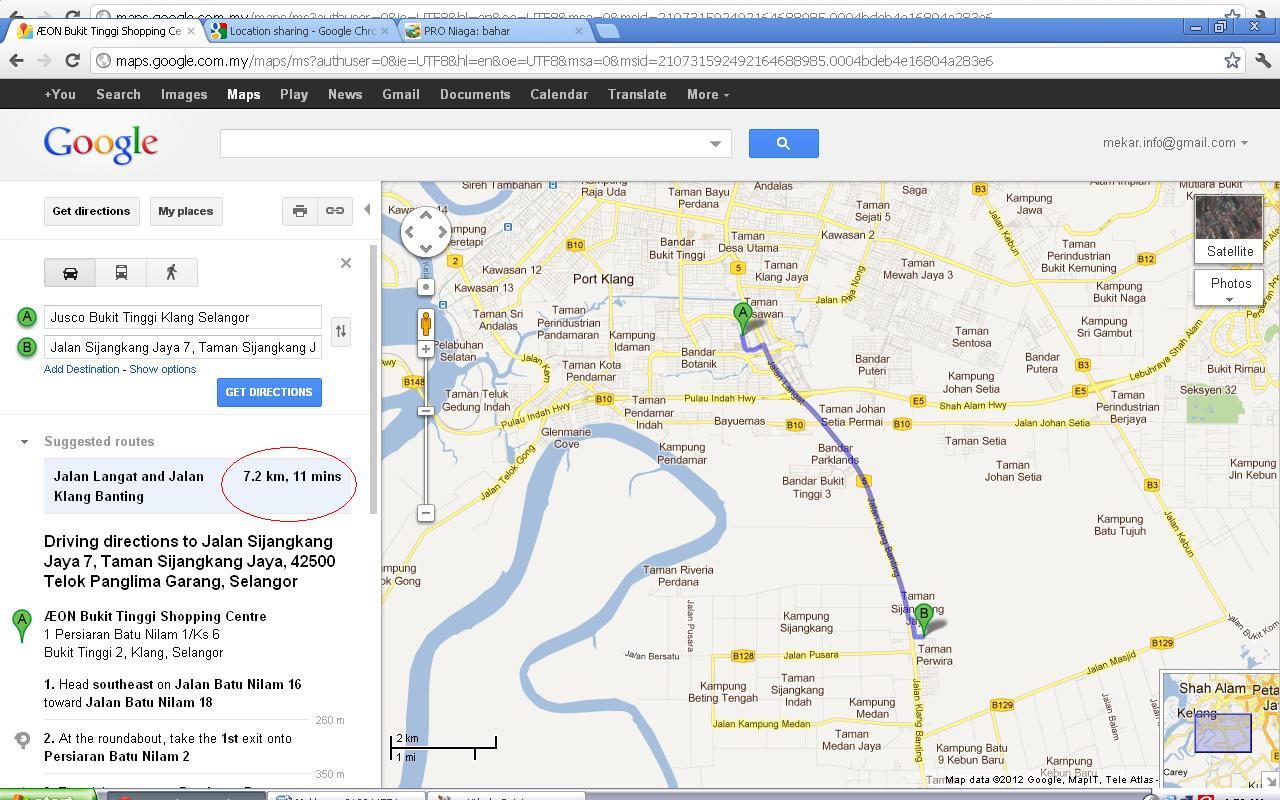Click green A marker in directions list
The height and width of the screenshot is (800, 1280).
(x=21, y=625)
